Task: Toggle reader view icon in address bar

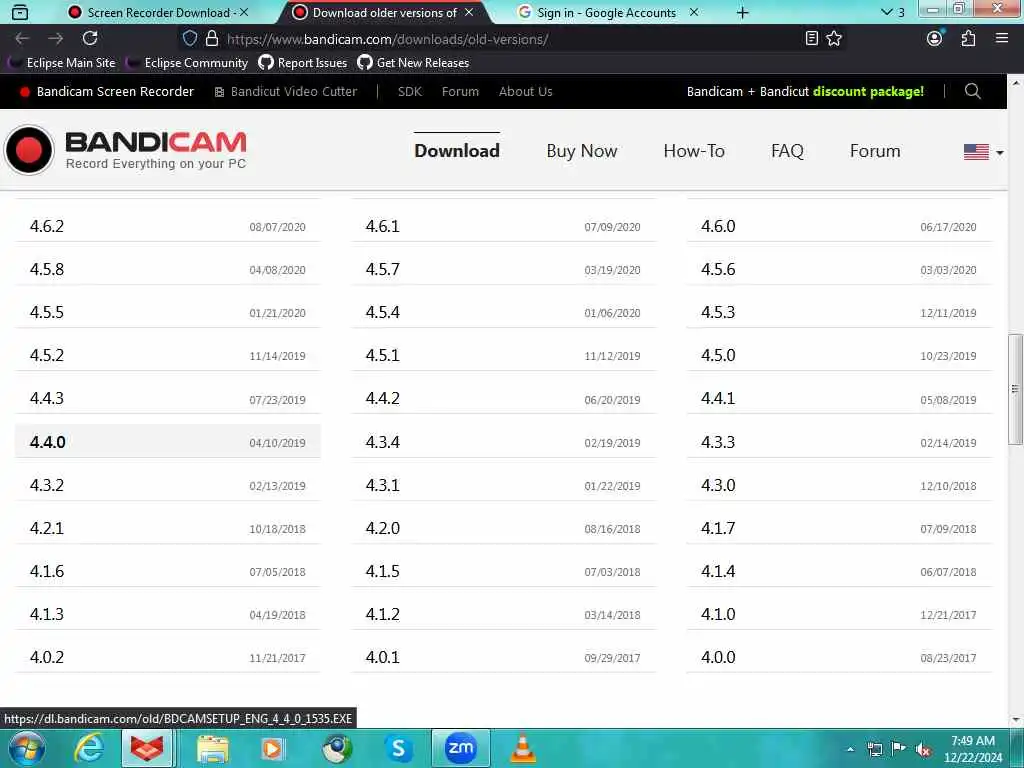Action: click(x=812, y=39)
